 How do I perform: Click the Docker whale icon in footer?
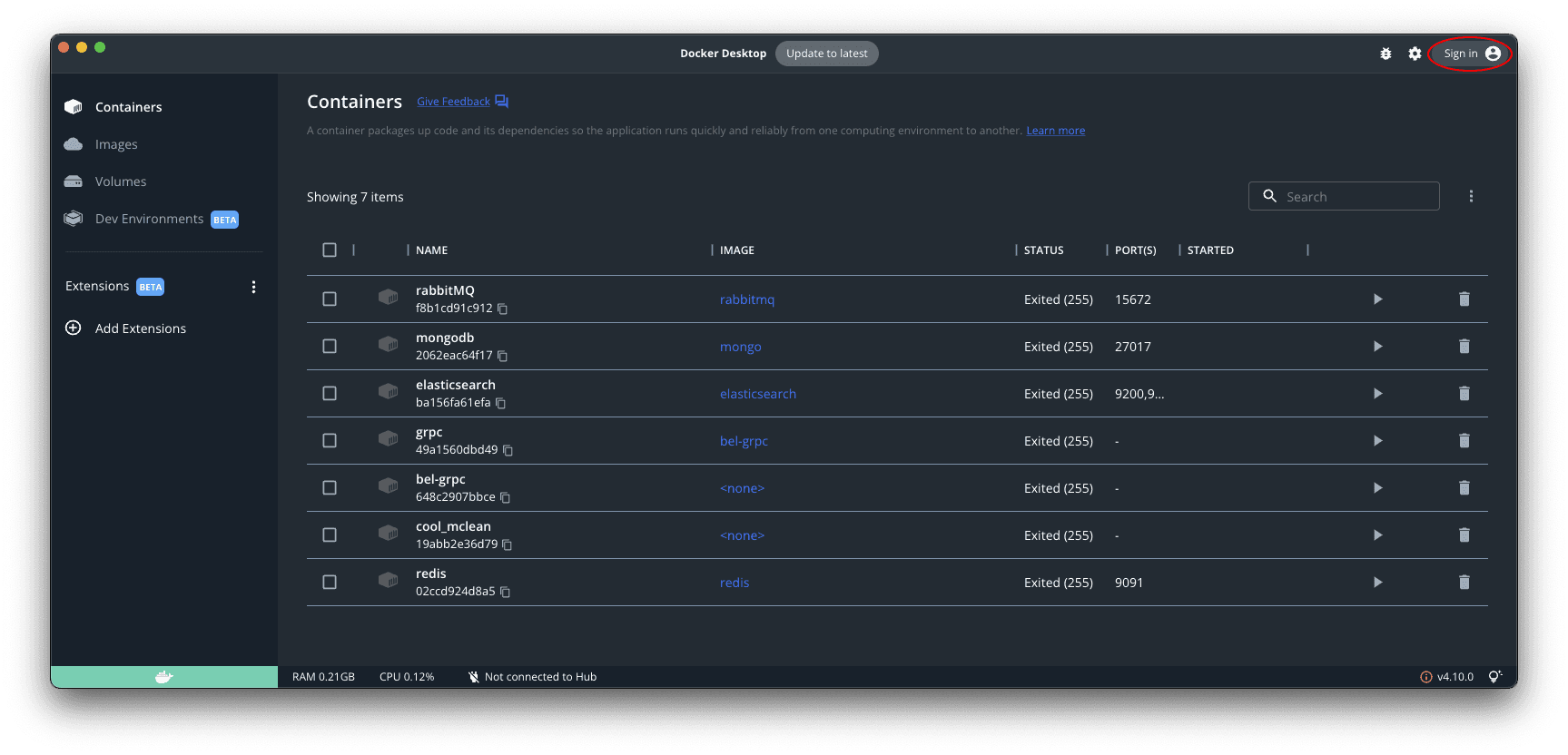163,677
